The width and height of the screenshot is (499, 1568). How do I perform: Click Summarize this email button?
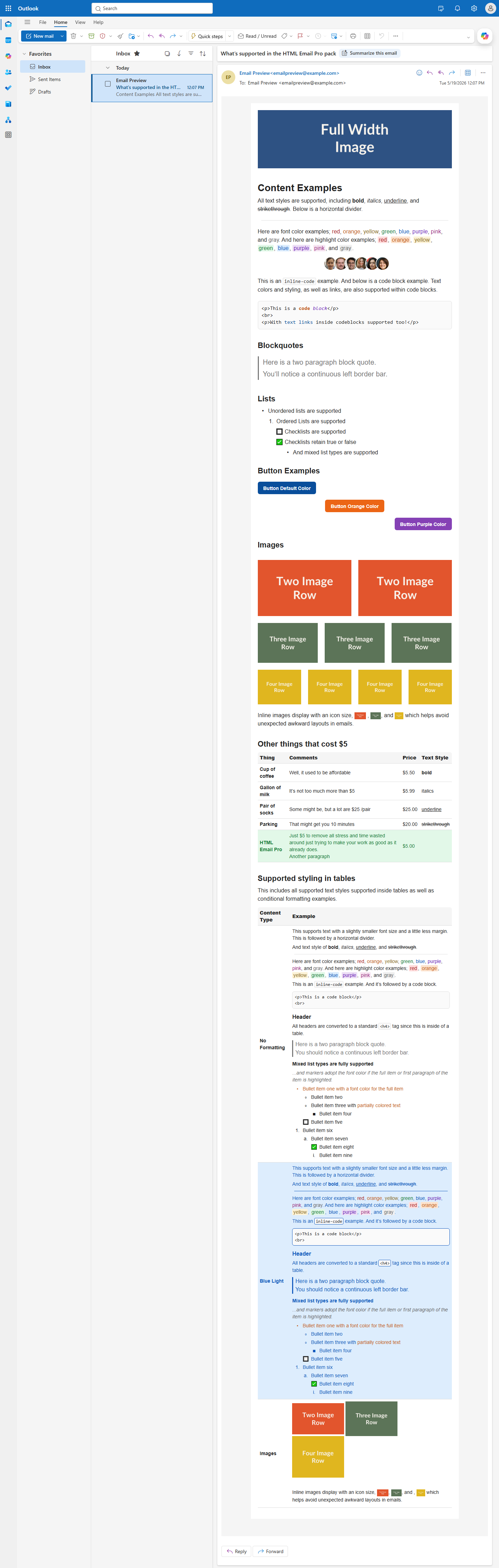(369, 54)
